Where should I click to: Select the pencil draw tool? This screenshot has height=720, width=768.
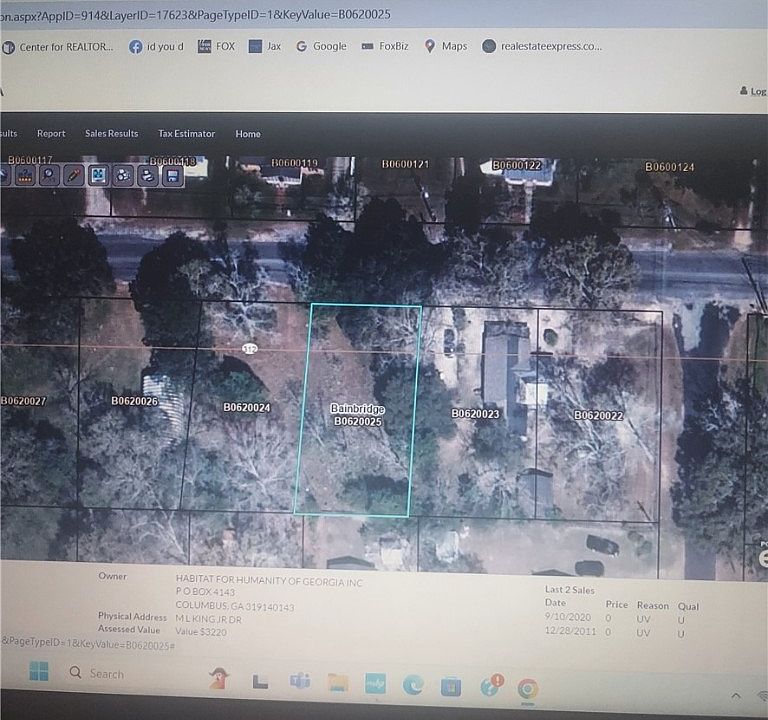pos(73,176)
